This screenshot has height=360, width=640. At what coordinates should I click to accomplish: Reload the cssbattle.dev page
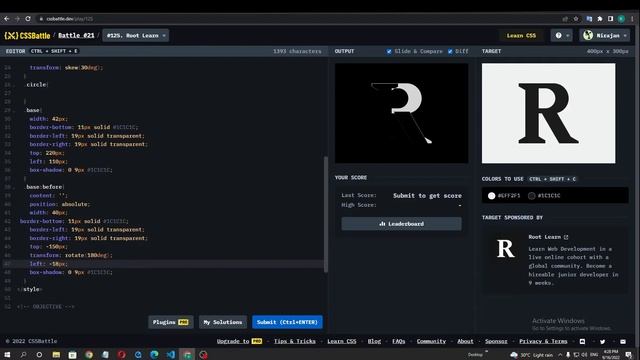pyautogui.click(x=28, y=19)
